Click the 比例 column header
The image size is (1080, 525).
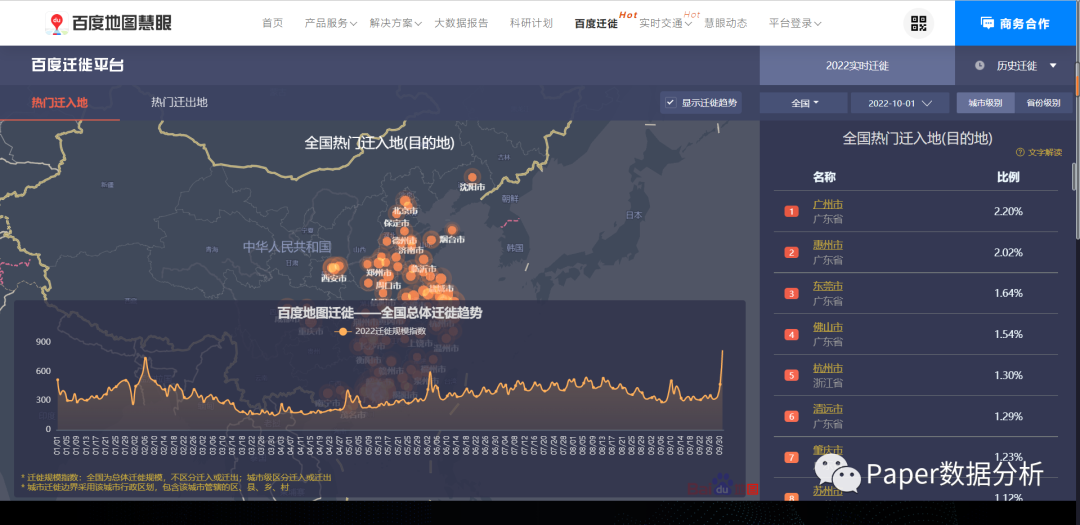[x=1008, y=177]
